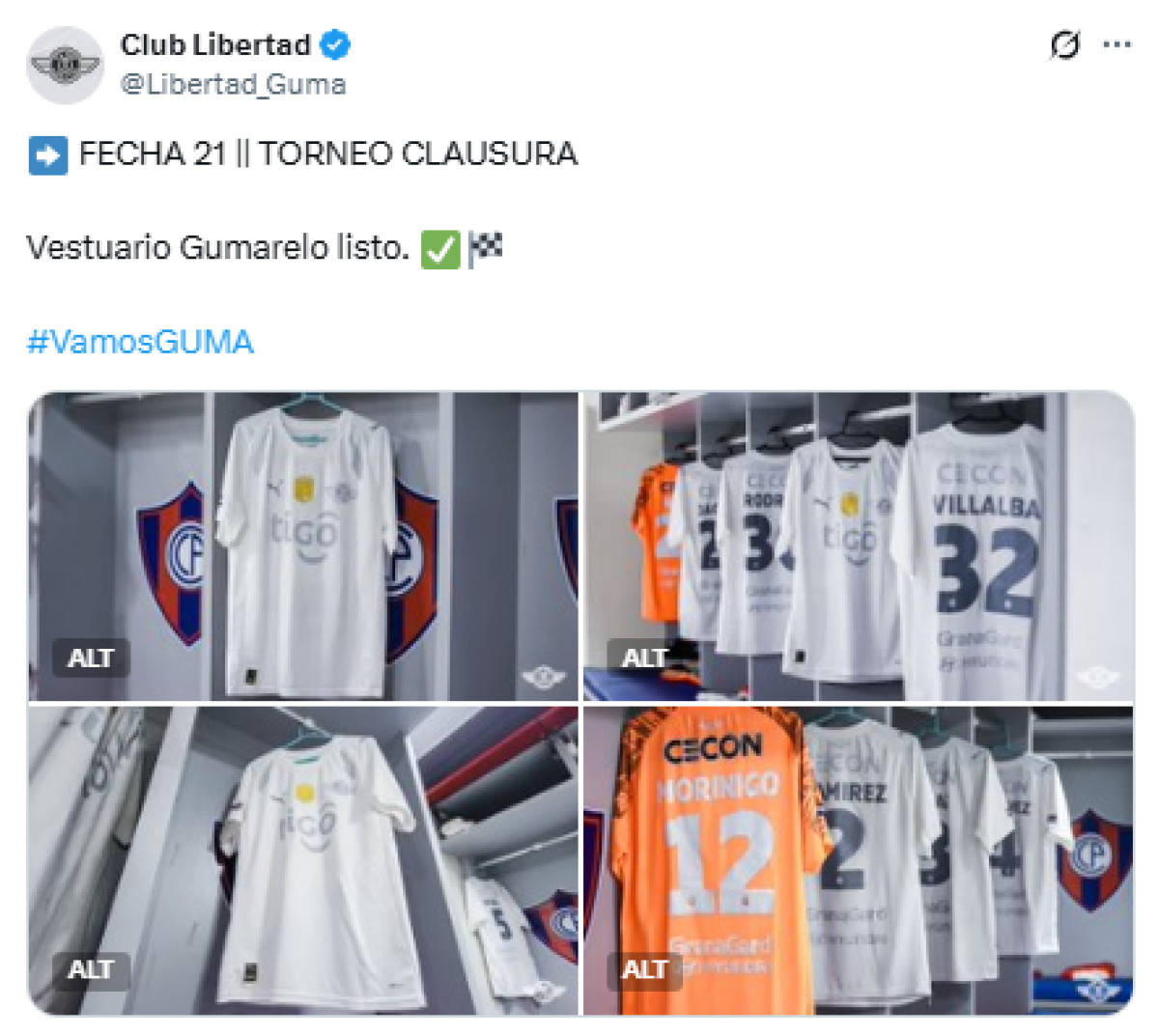Click the tweet text FECHA 21 TORNEO CLAUSURA
The width and height of the screenshot is (1159, 1036).
[x=328, y=154]
